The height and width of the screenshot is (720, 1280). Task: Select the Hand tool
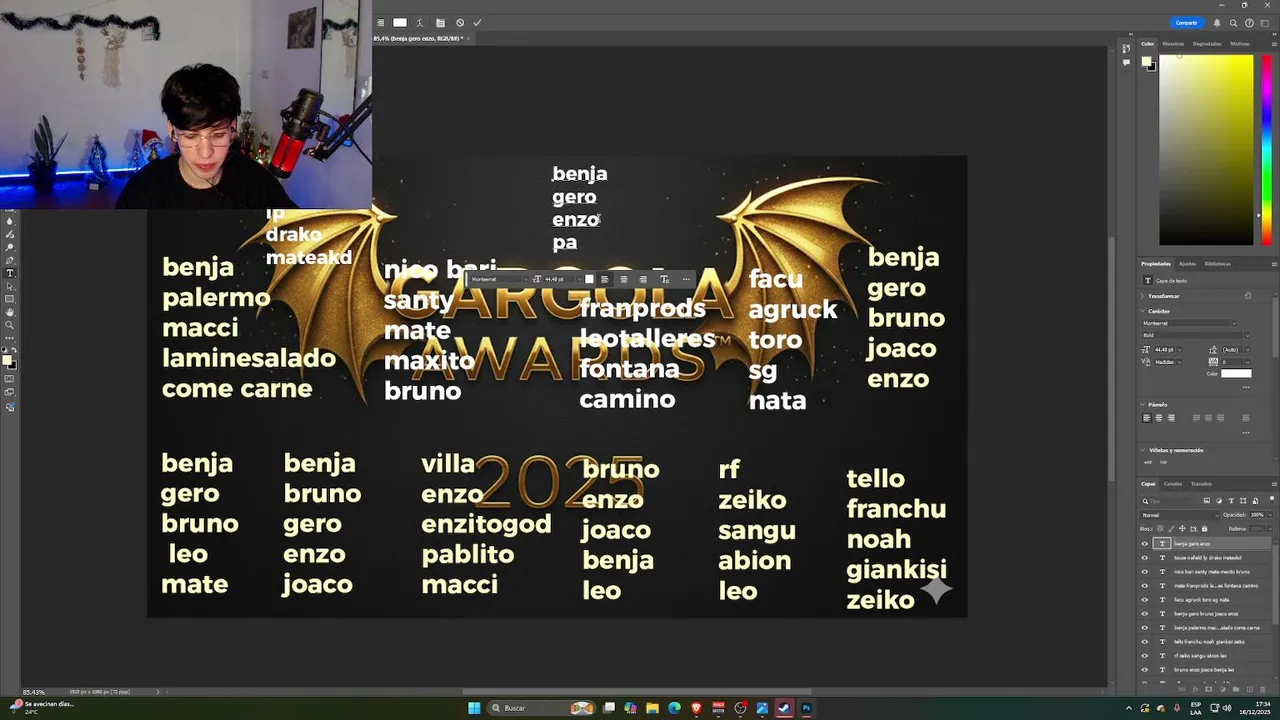10,312
